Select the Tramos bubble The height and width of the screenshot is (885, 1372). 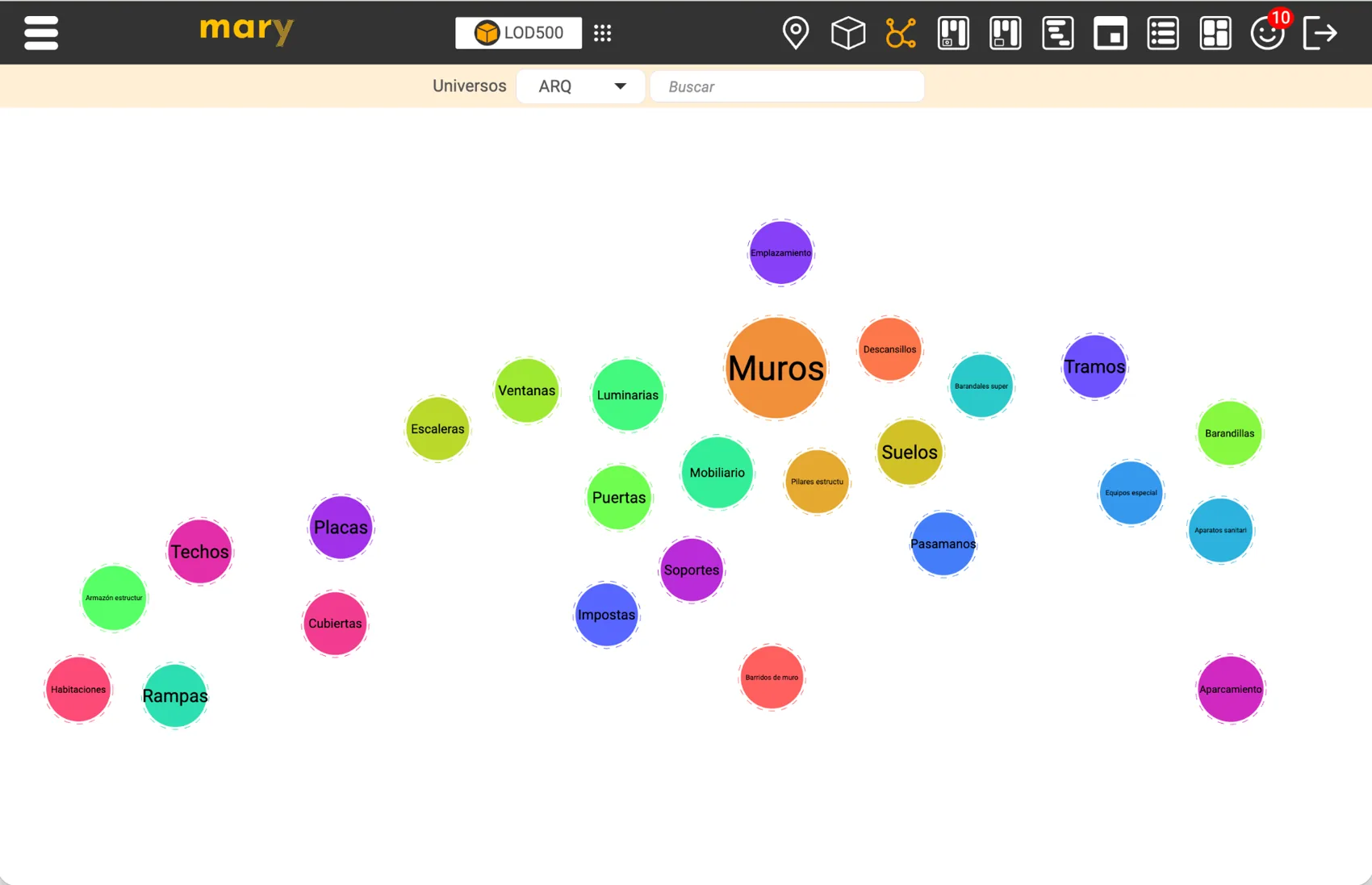[x=1094, y=367]
